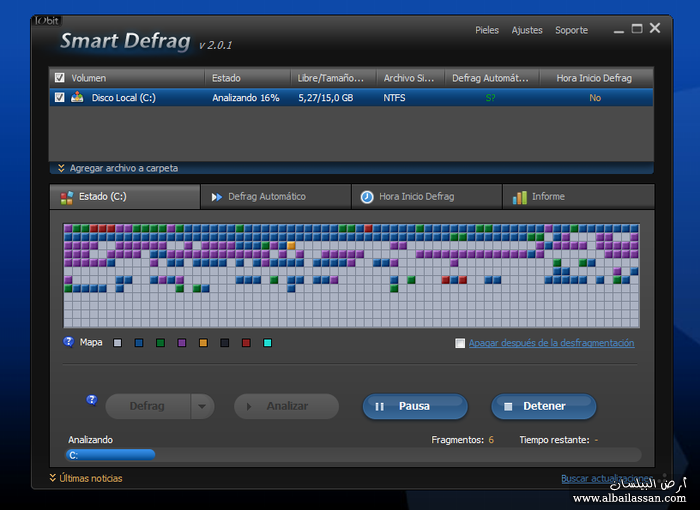Click the 5,27/15,0 GB size cell
The height and width of the screenshot is (510, 700).
[x=325, y=97]
